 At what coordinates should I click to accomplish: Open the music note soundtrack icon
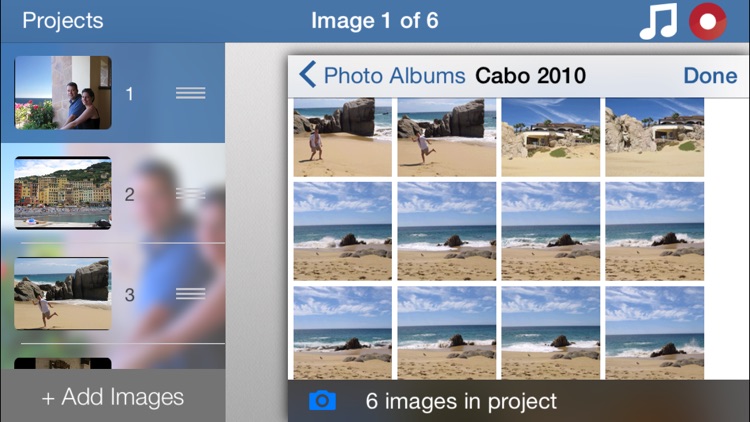click(x=658, y=22)
